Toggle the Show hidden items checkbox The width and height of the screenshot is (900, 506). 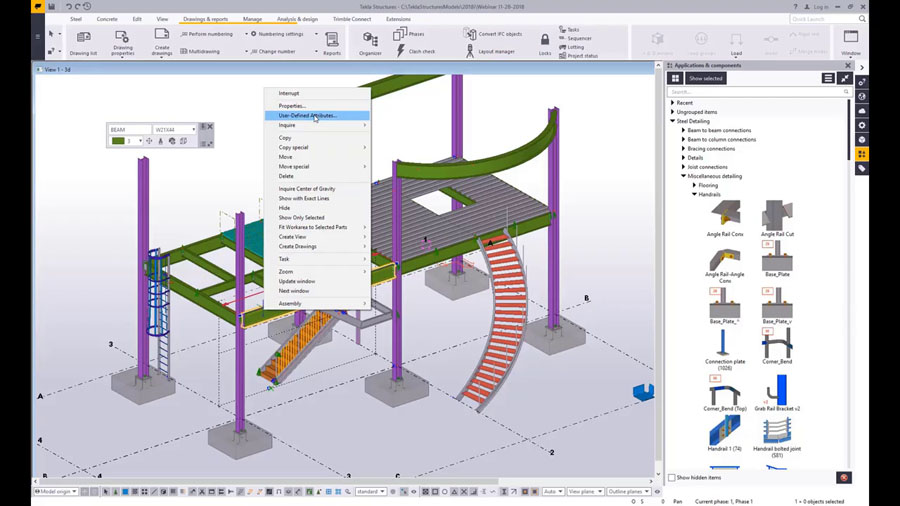point(672,477)
